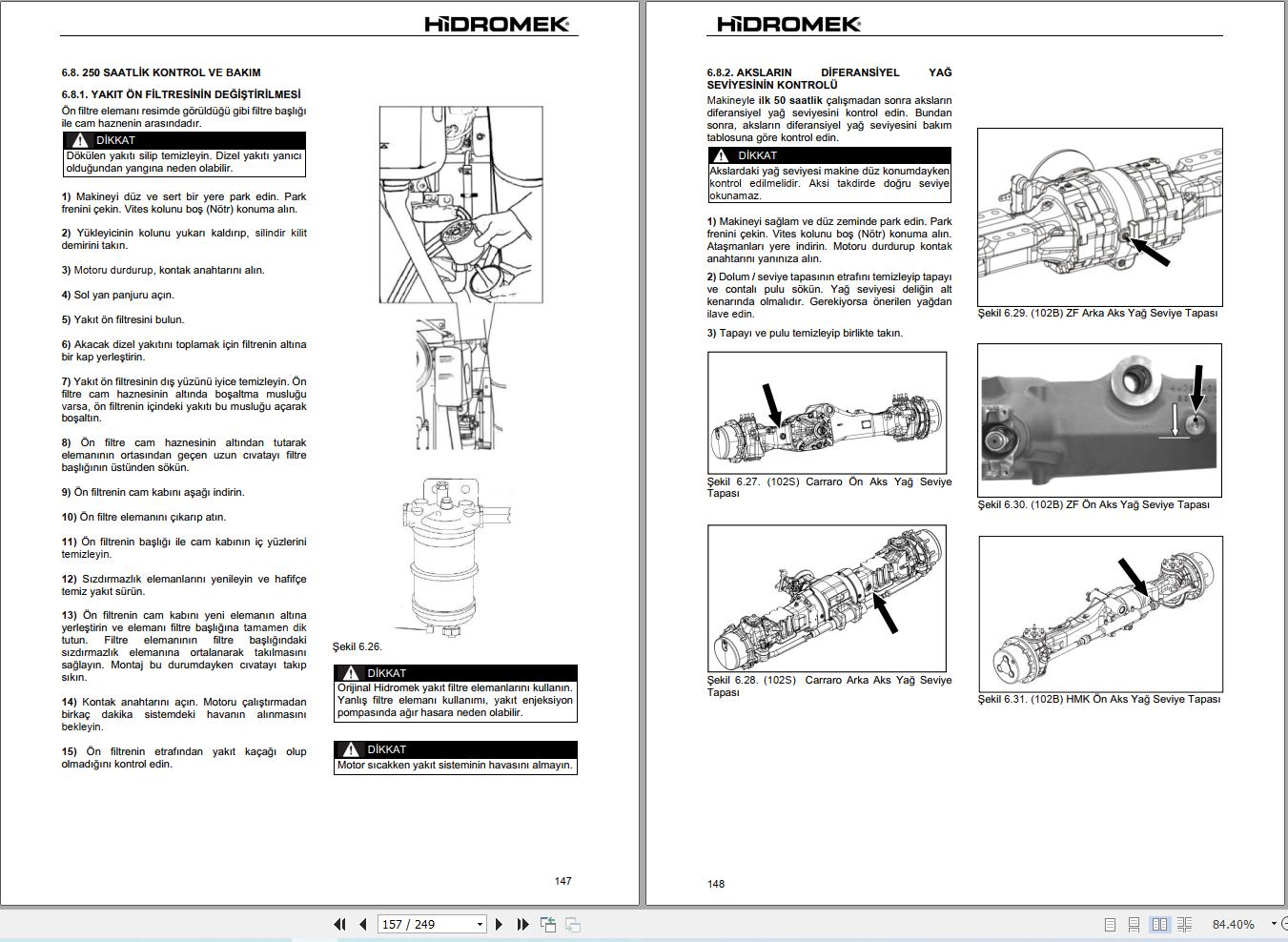The width and height of the screenshot is (1288, 942).
Task: Click the DİKKAT warning about Orijinal Hidromek filters
Action: 456,693
